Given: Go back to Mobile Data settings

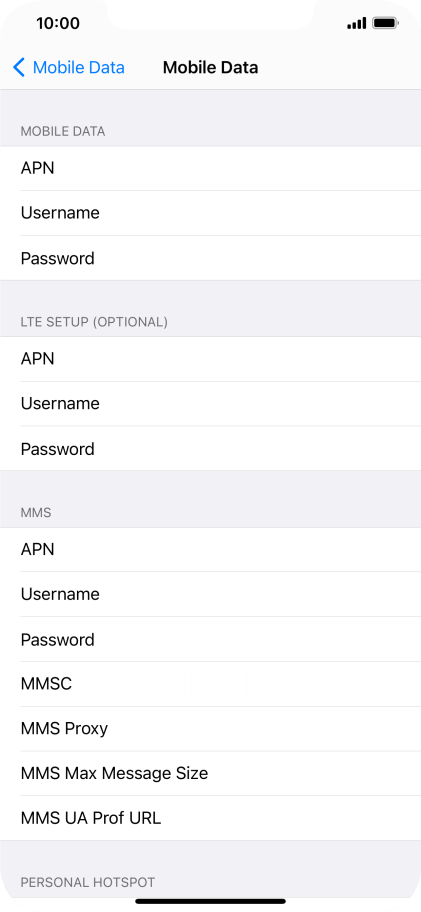Looking at the screenshot, I should click(x=69, y=67).
